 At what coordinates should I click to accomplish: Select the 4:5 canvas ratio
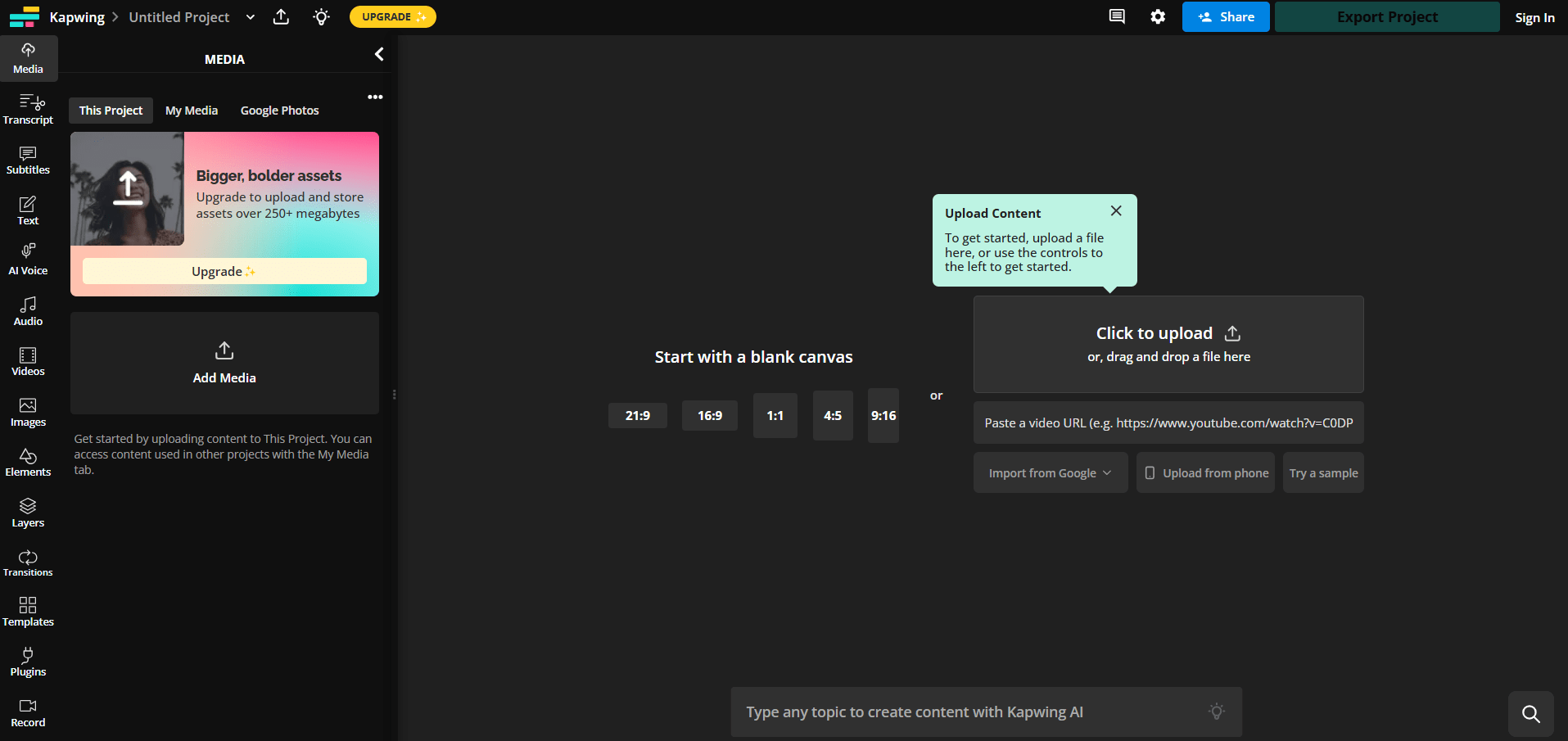[833, 415]
